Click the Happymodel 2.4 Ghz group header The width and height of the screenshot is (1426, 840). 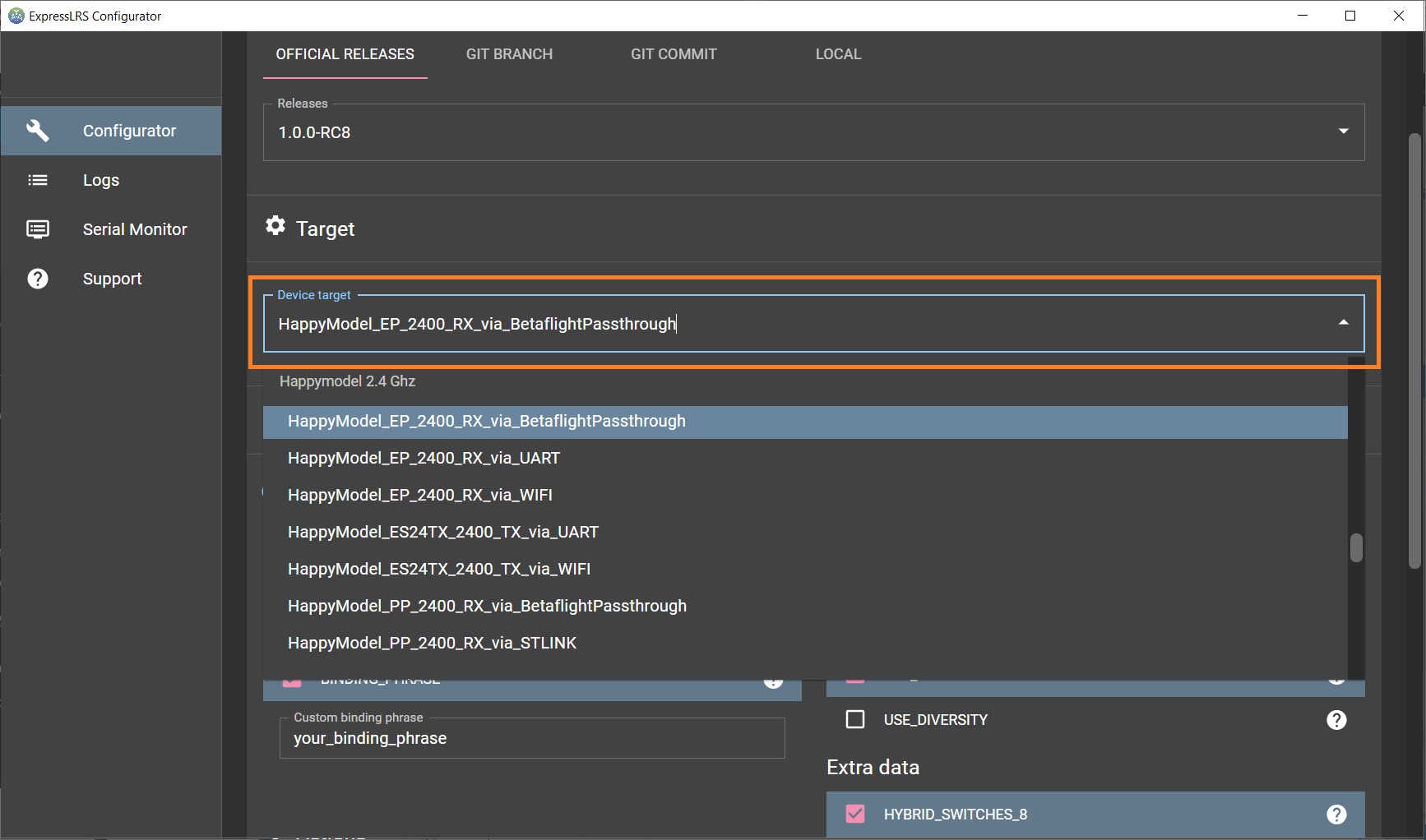coord(347,381)
